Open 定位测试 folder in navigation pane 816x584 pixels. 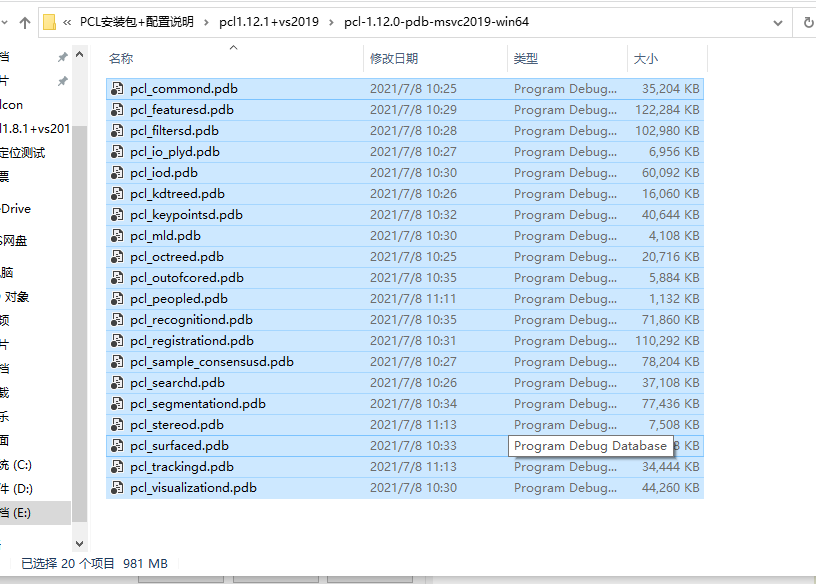[x=22, y=153]
